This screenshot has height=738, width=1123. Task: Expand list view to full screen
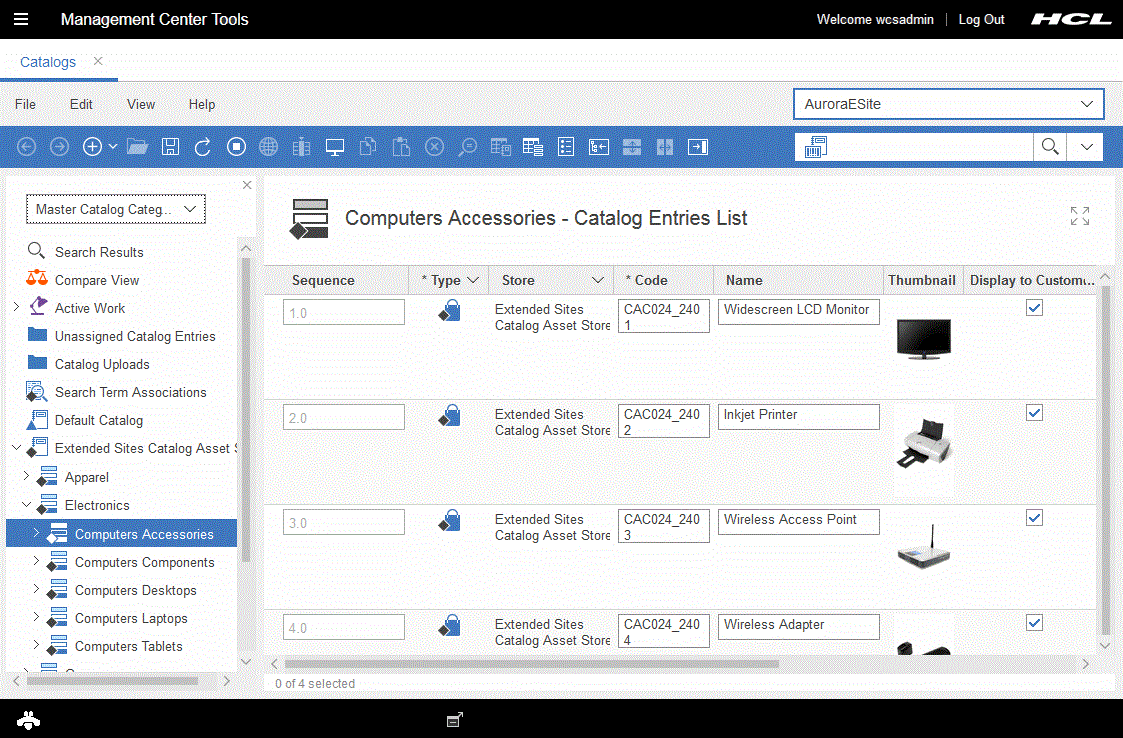tap(1079, 216)
